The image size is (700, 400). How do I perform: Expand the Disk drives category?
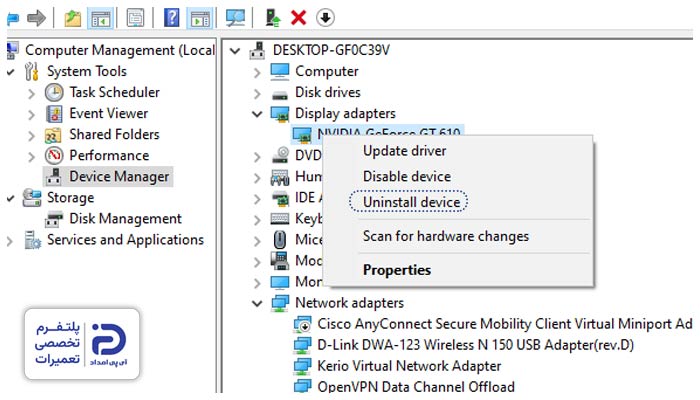pos(257,93)
